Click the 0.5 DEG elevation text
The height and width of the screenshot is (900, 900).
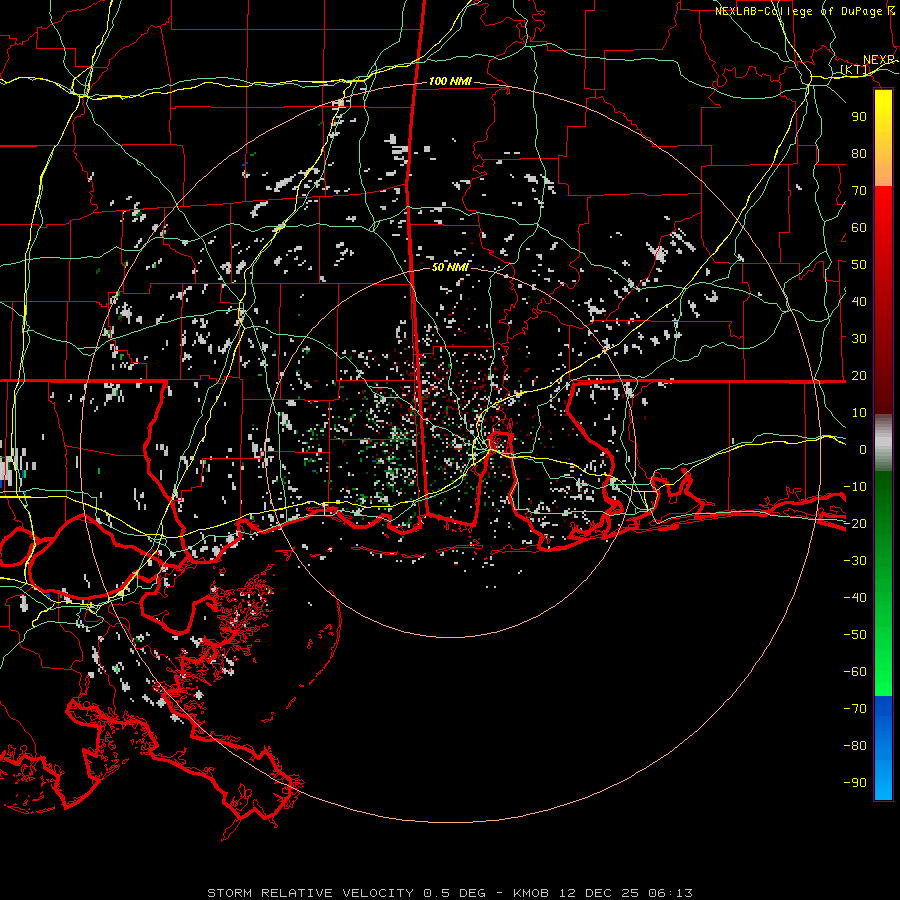[x=455, y=893]
